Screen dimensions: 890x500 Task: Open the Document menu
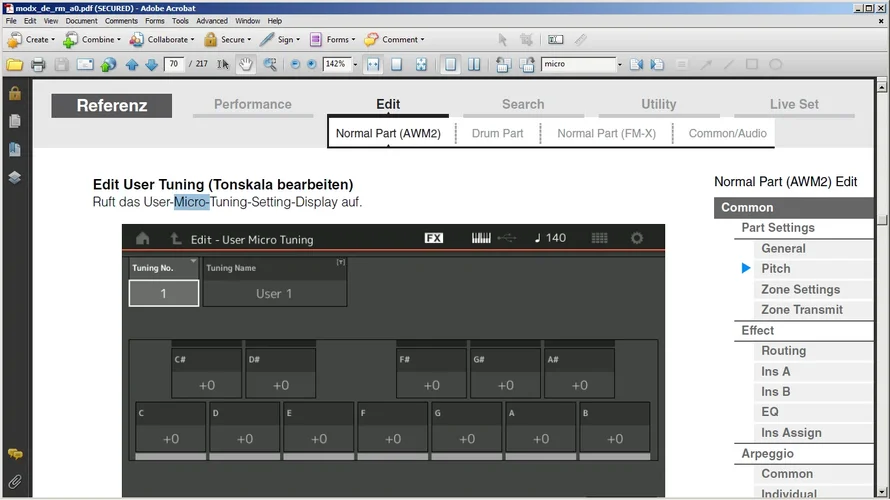pos(81,21)
